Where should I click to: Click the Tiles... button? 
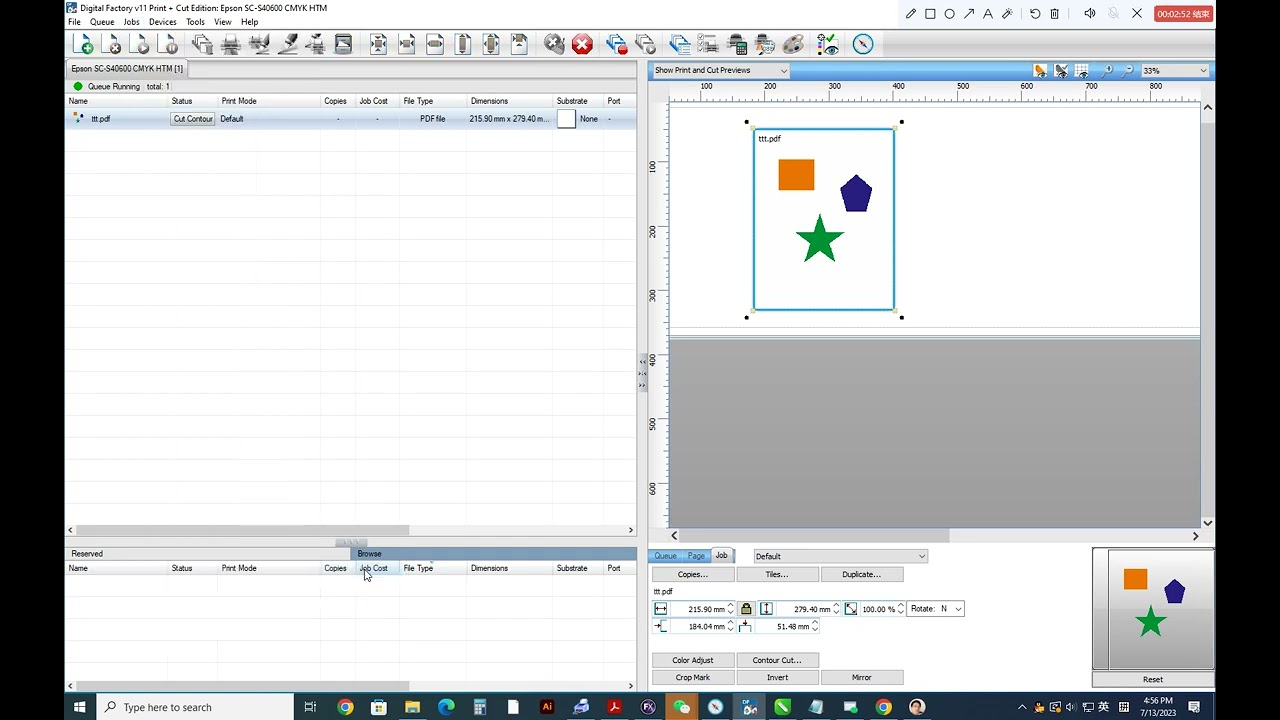[777, 574]
